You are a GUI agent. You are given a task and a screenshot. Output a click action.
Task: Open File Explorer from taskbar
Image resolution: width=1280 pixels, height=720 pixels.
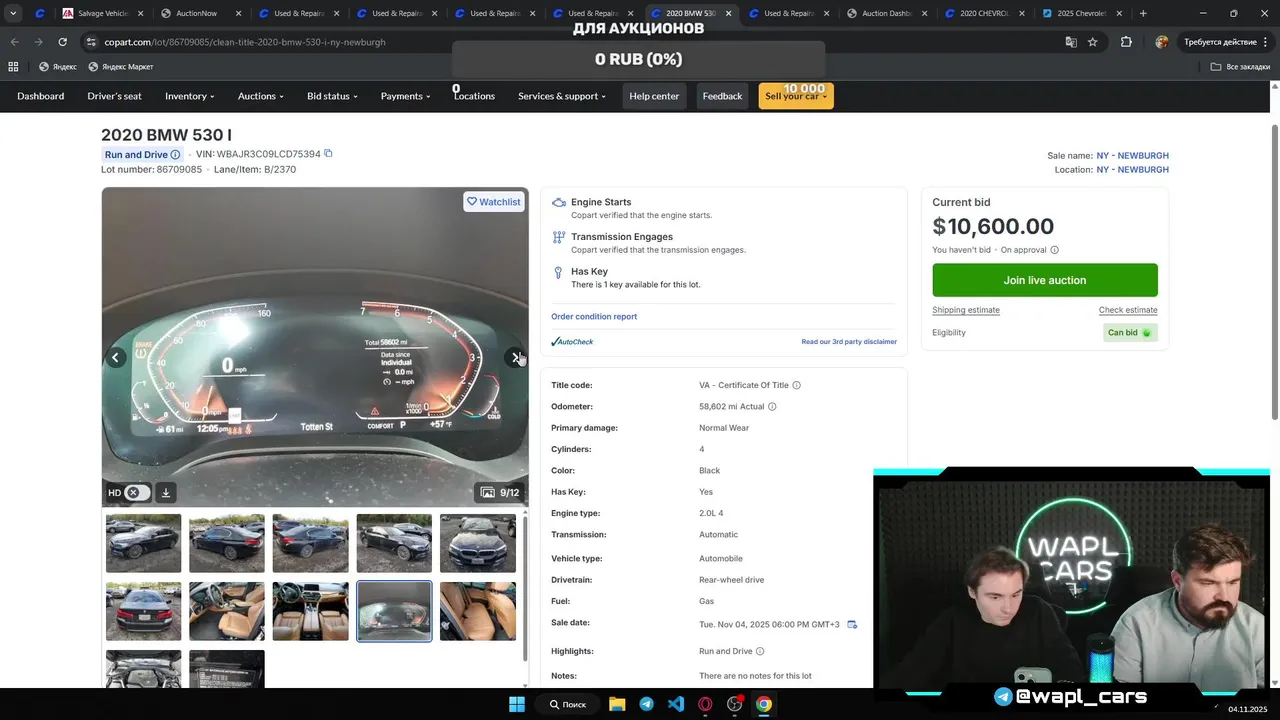click(616, 704)
